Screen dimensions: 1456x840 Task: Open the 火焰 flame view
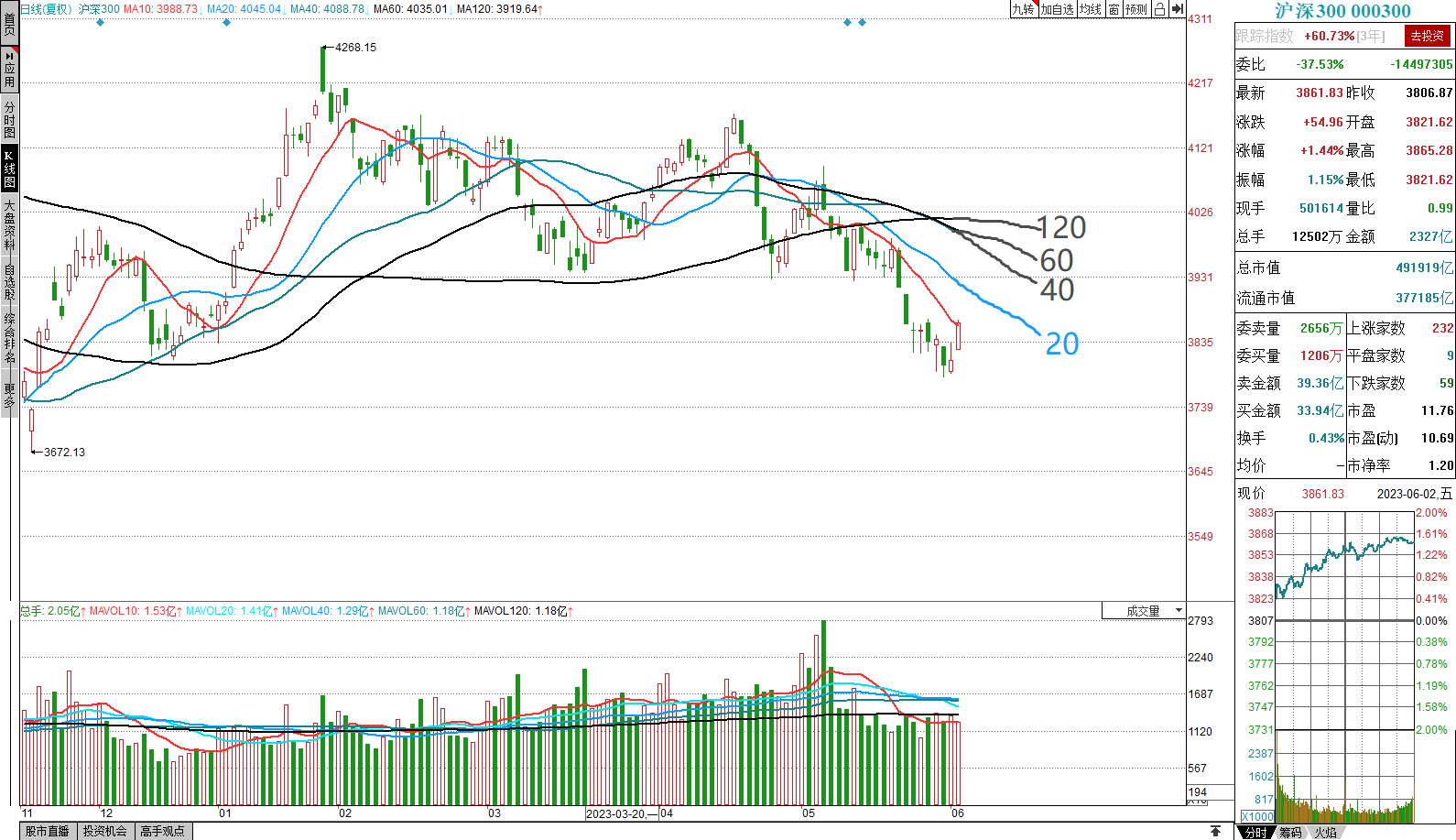tap(1325, 832)
